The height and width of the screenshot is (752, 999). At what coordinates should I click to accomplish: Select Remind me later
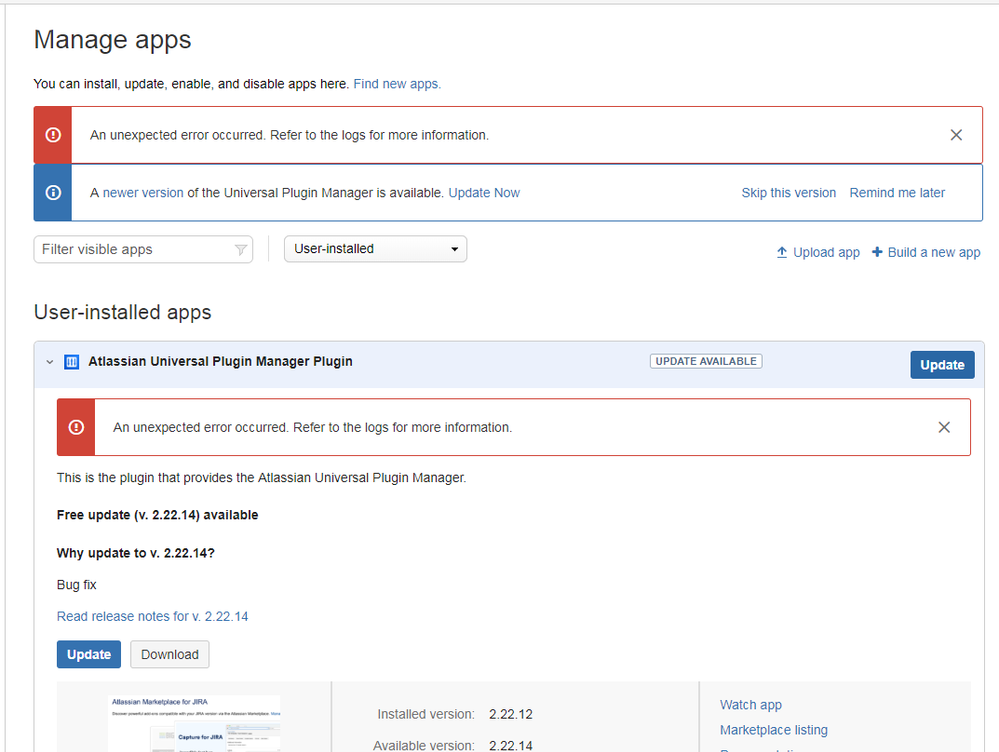coord(897,192)
